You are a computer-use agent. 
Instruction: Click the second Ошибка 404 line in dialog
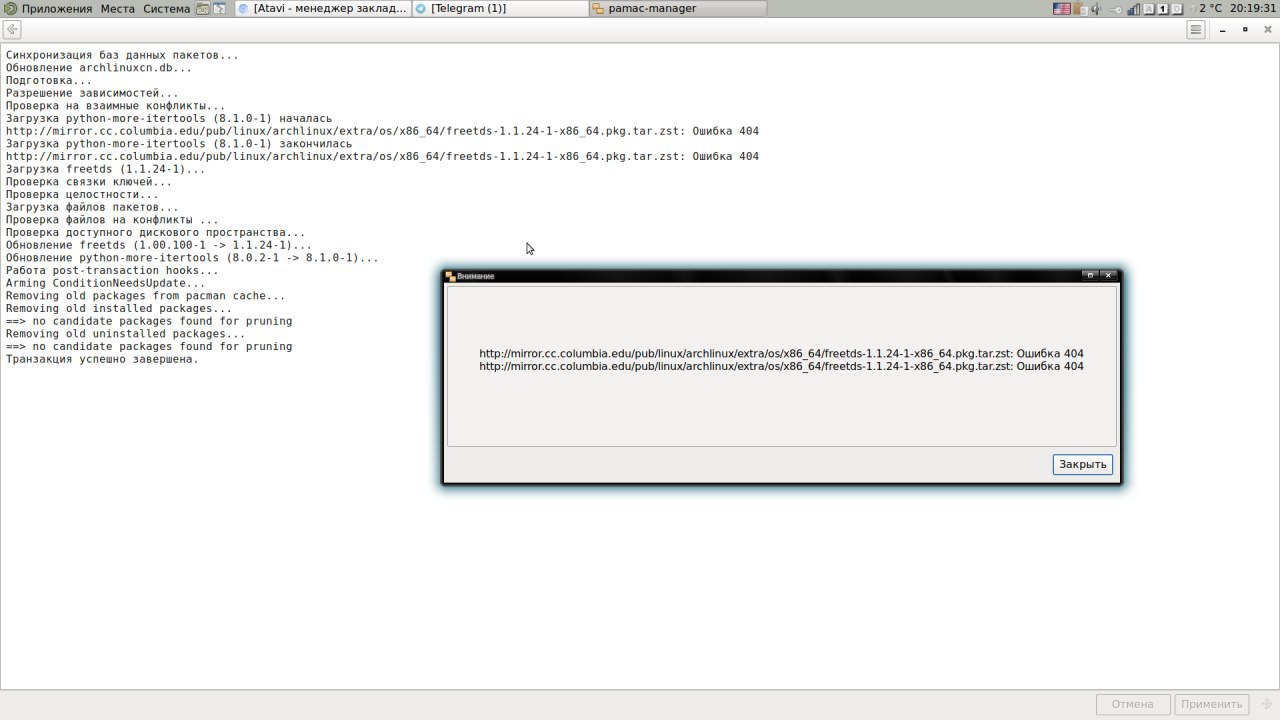click(x=781, y=366)
